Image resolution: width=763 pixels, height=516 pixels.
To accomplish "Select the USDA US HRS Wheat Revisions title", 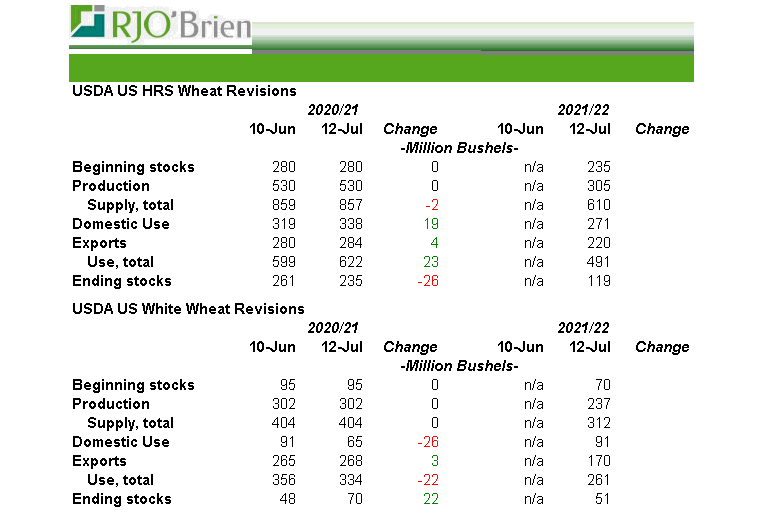I will (184, 91).
